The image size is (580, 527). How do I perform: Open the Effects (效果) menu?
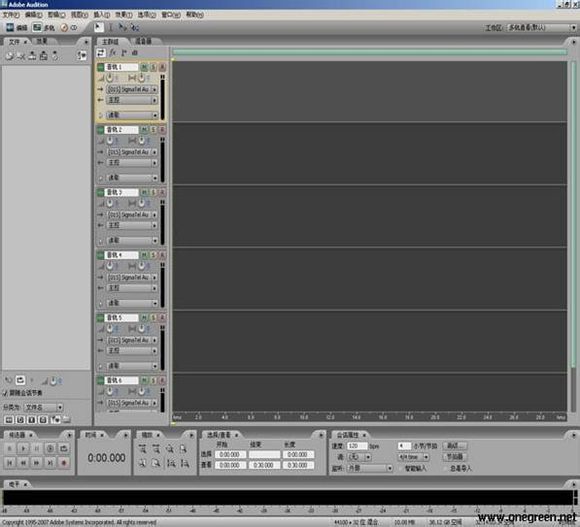(123, 14)
